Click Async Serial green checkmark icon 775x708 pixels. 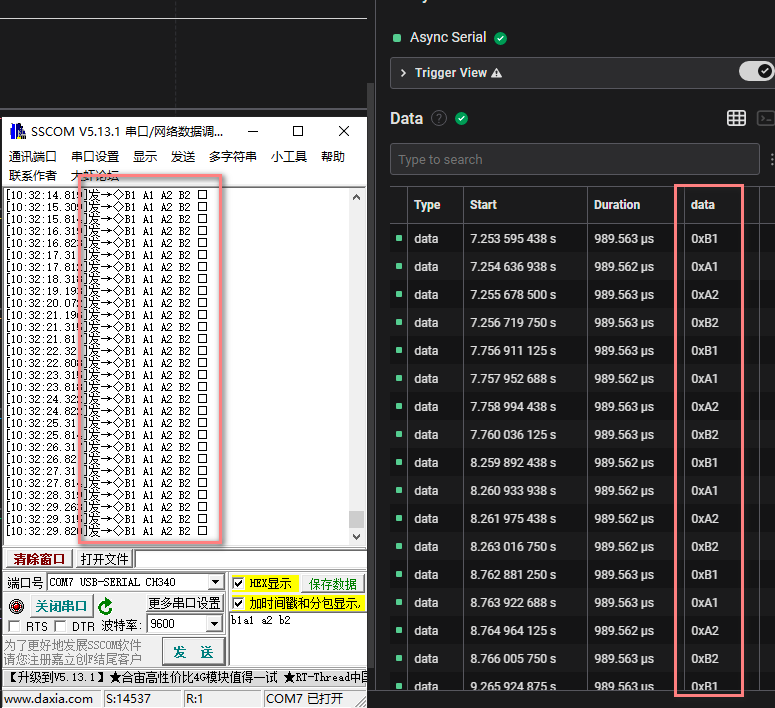[x=500, y=38]
